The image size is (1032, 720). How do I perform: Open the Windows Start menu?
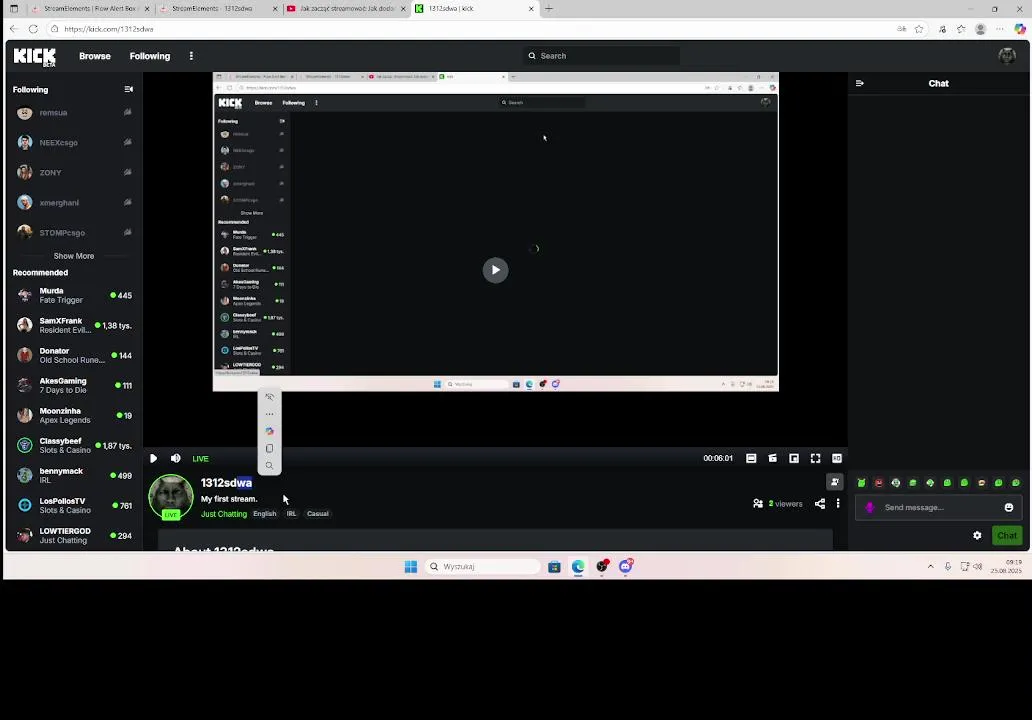411,567
